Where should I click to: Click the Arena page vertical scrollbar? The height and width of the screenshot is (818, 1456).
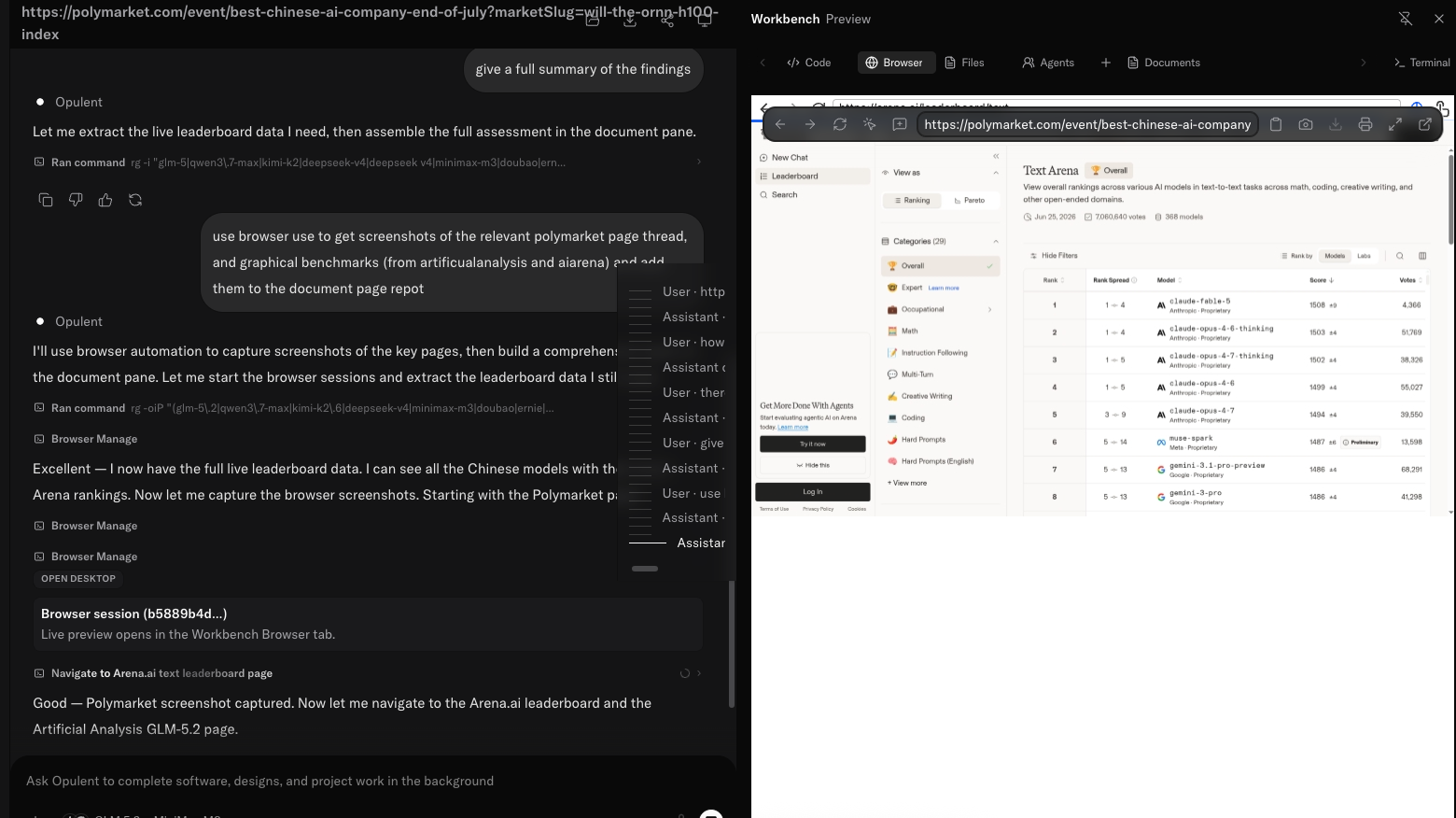click(1450, 200)
